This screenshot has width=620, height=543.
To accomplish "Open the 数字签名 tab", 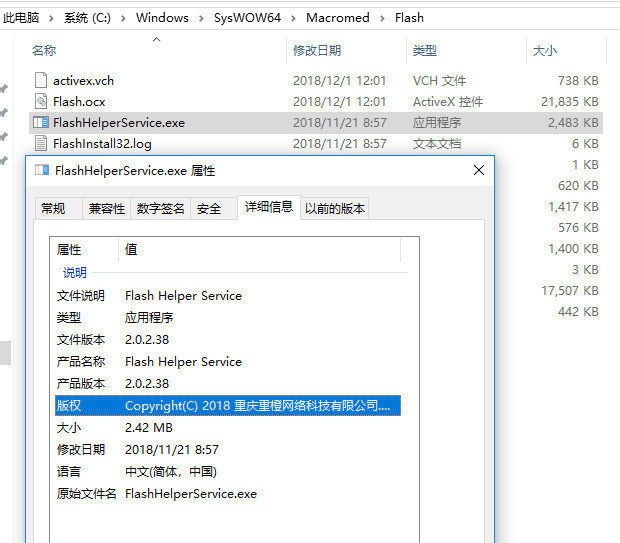I will tap(161, 208).
